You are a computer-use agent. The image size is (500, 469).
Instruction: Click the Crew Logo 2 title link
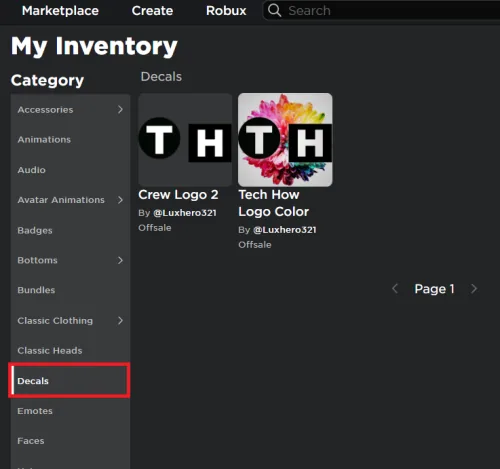click(x=178, y=195)
